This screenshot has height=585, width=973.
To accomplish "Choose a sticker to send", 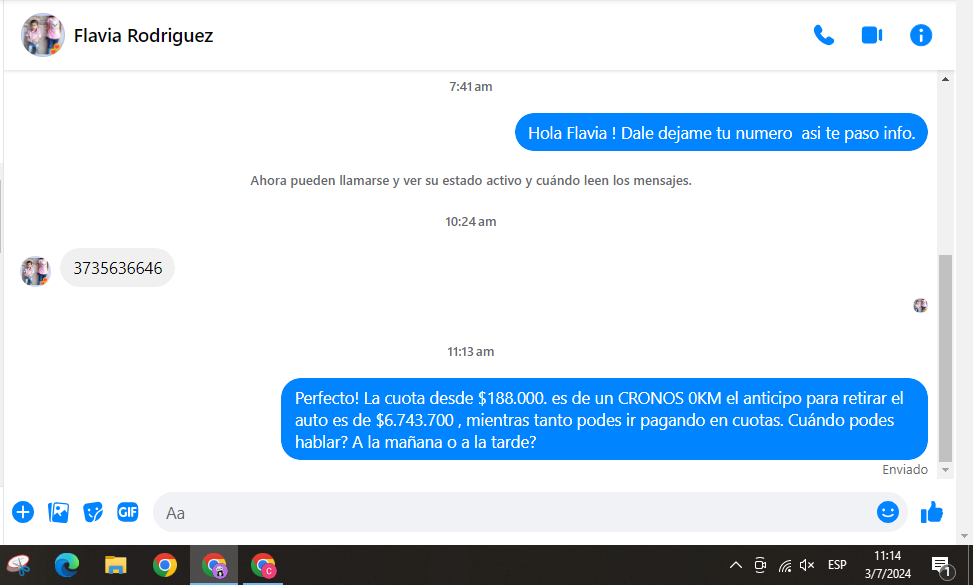I will tap(93, 512).
